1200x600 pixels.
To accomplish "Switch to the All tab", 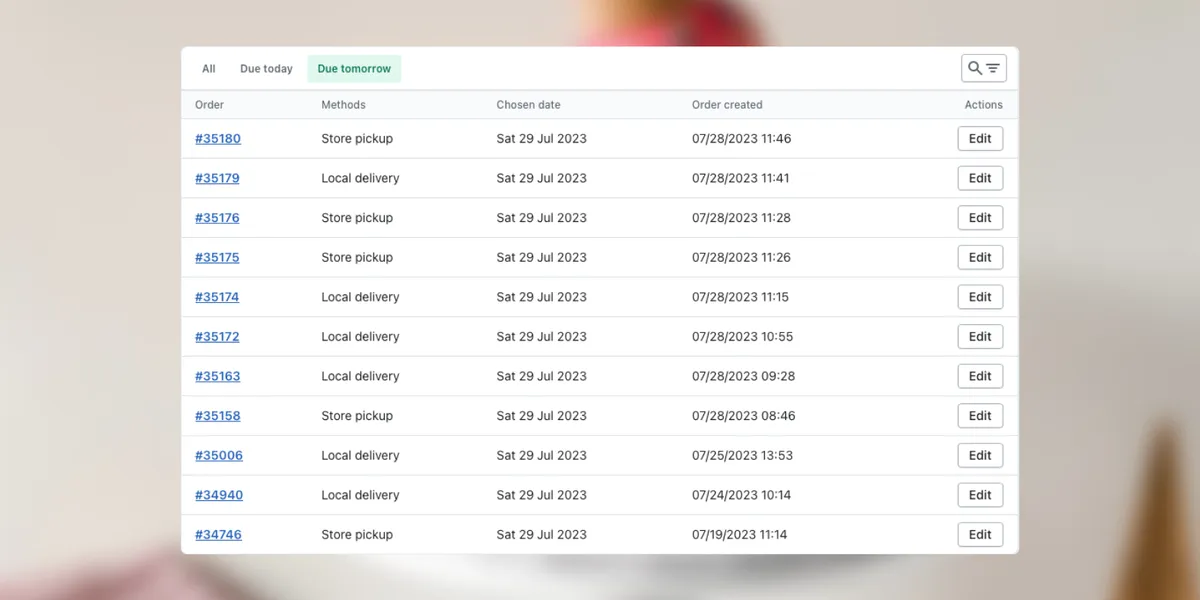I will tap(208, 68).
